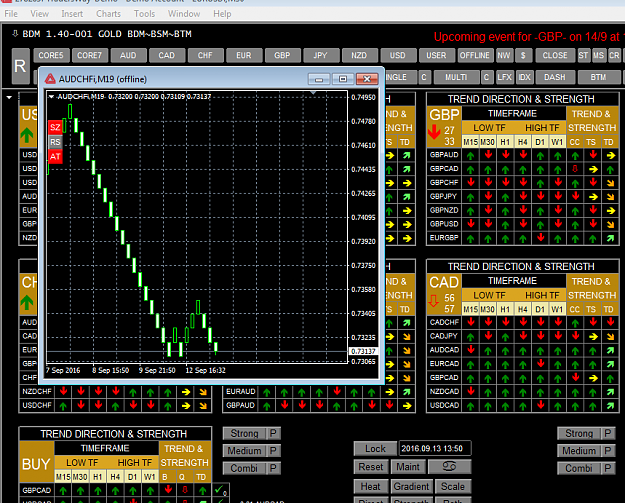Open the File menu

click(11, 14)
